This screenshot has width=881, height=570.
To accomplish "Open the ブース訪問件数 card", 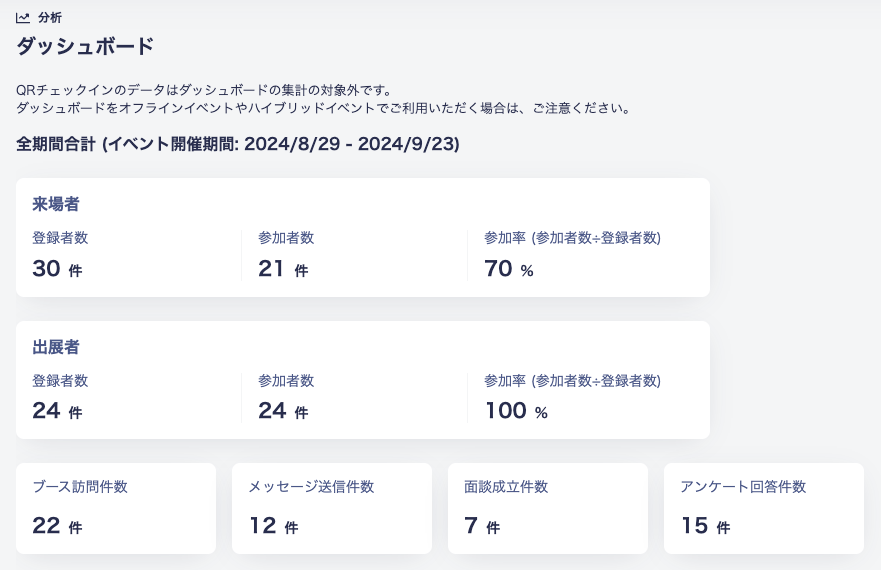I will (116, 508).
